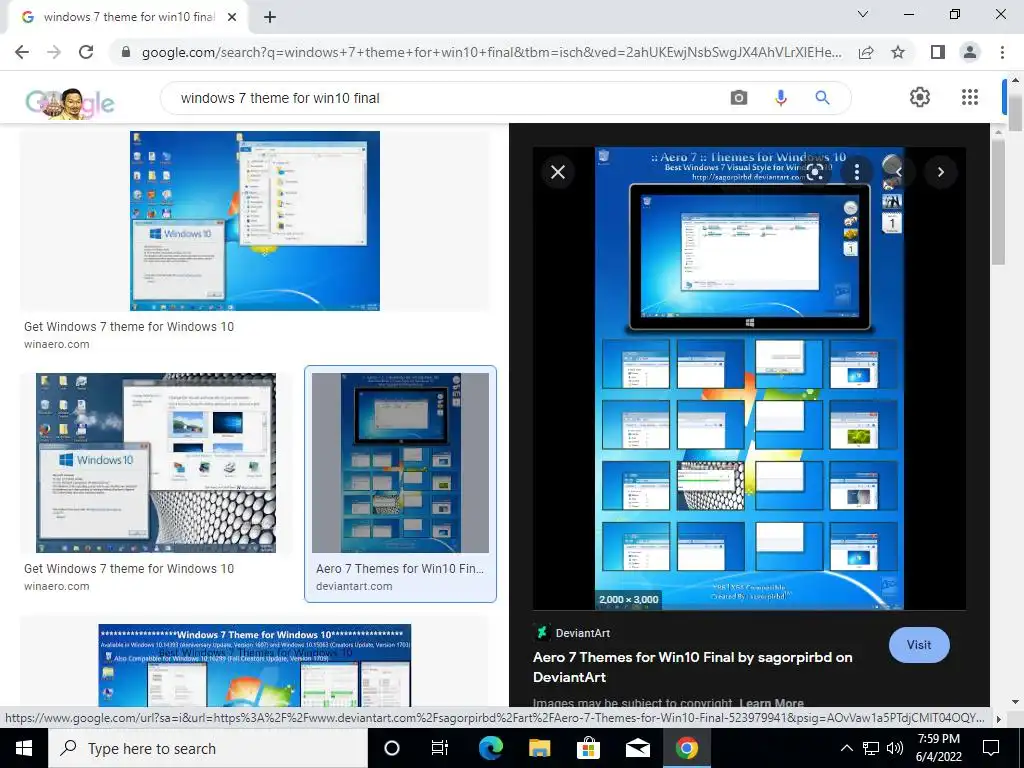
Task: Submit search with magnifier icon
Action: pyautogui.click(x=822, y=98)
